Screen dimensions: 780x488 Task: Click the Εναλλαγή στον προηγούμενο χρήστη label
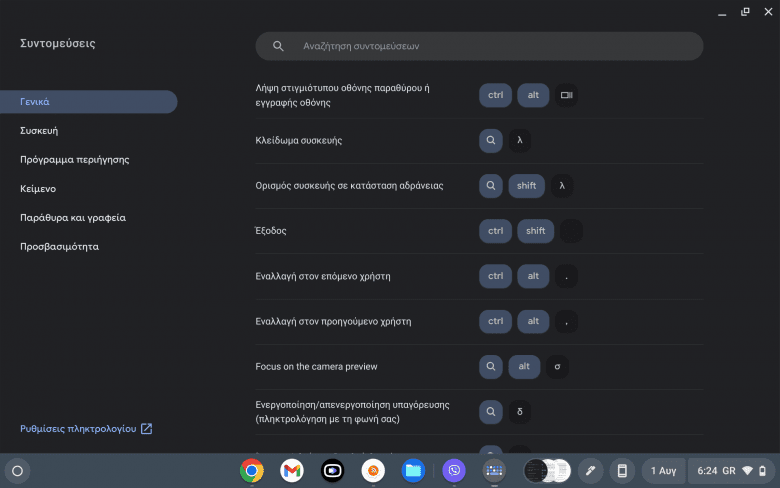click(333, 321)
